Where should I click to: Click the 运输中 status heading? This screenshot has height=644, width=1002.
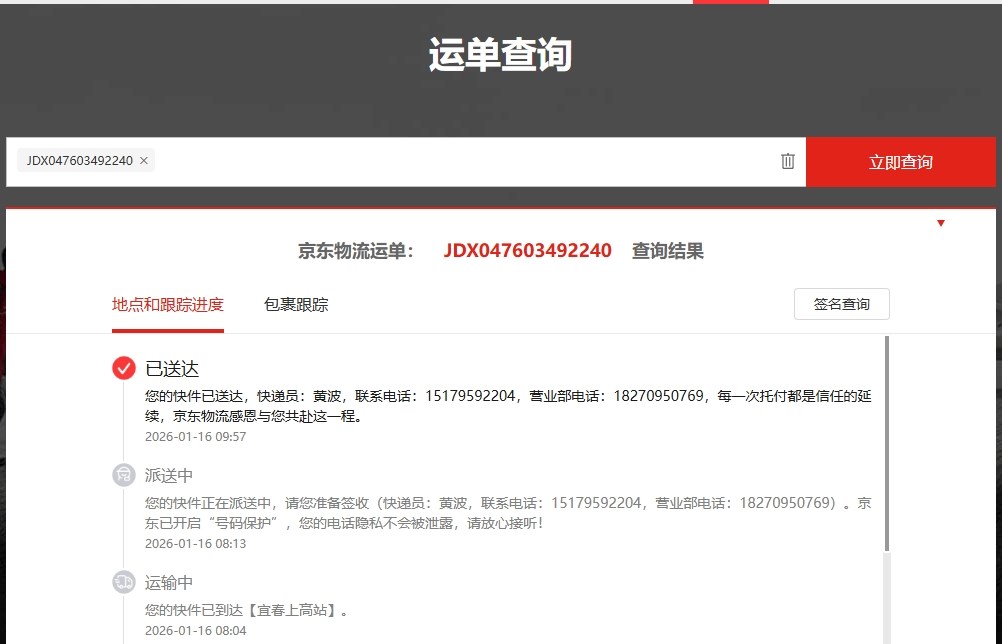coord(169,583)
